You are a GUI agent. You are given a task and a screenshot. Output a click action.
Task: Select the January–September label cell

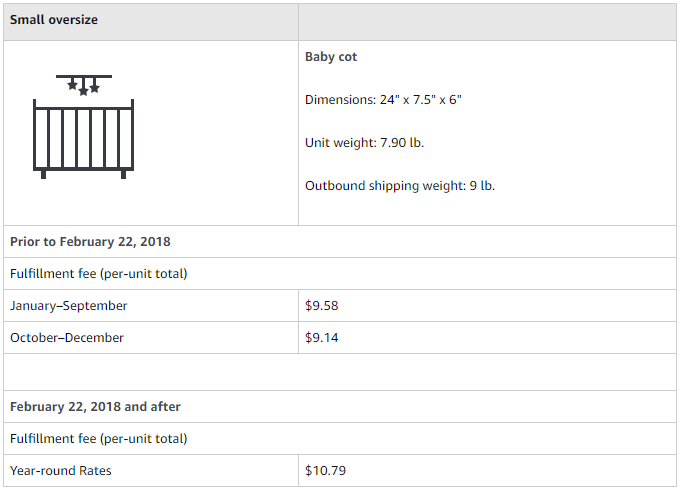click(151, 306)
